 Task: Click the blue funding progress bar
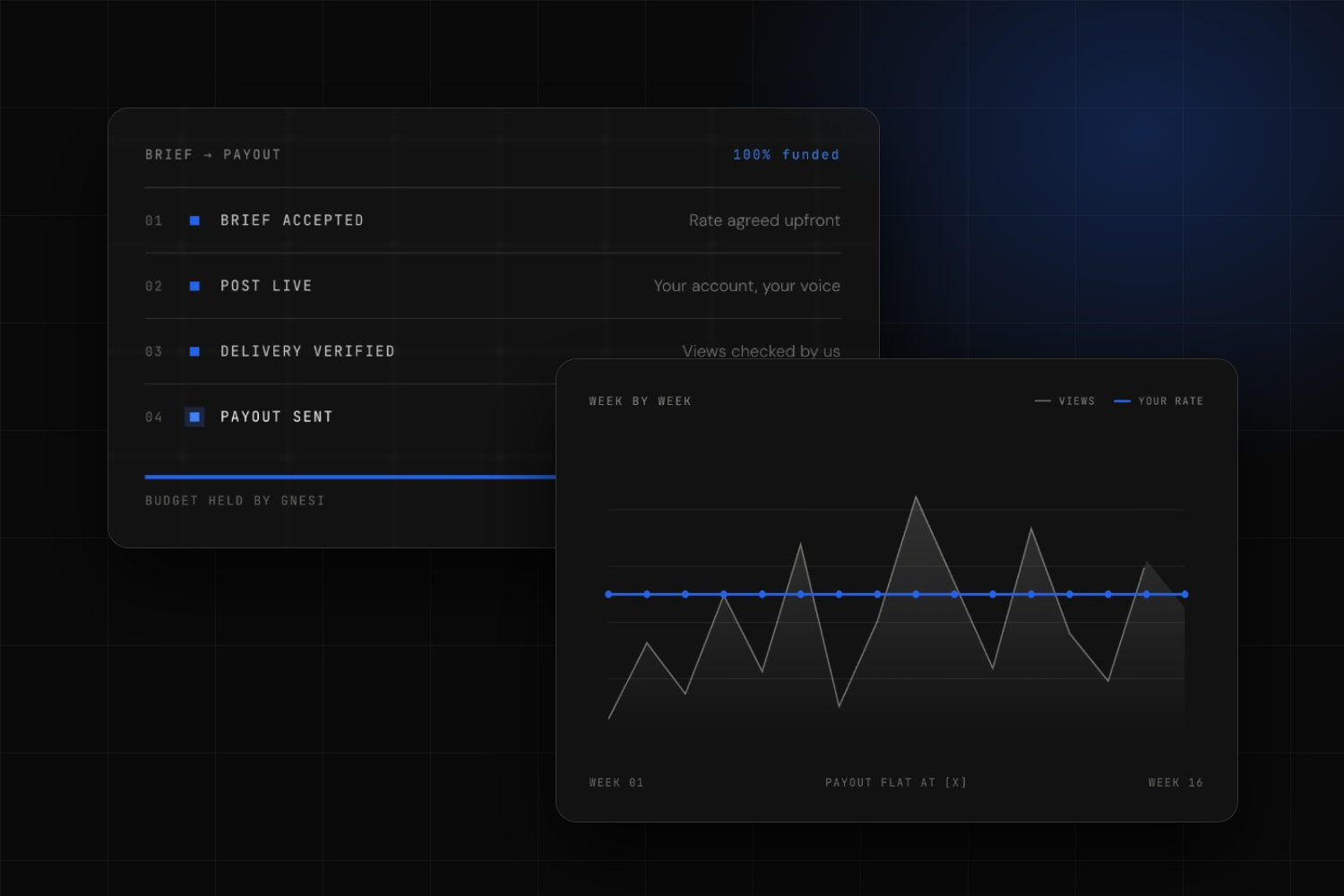tap(350, 477)
